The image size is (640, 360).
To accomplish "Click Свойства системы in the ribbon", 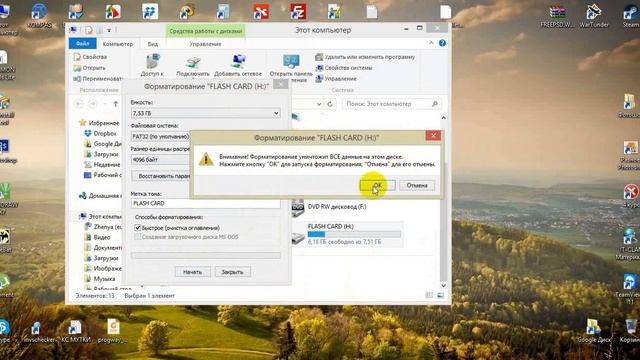I will tap(344, 68).
